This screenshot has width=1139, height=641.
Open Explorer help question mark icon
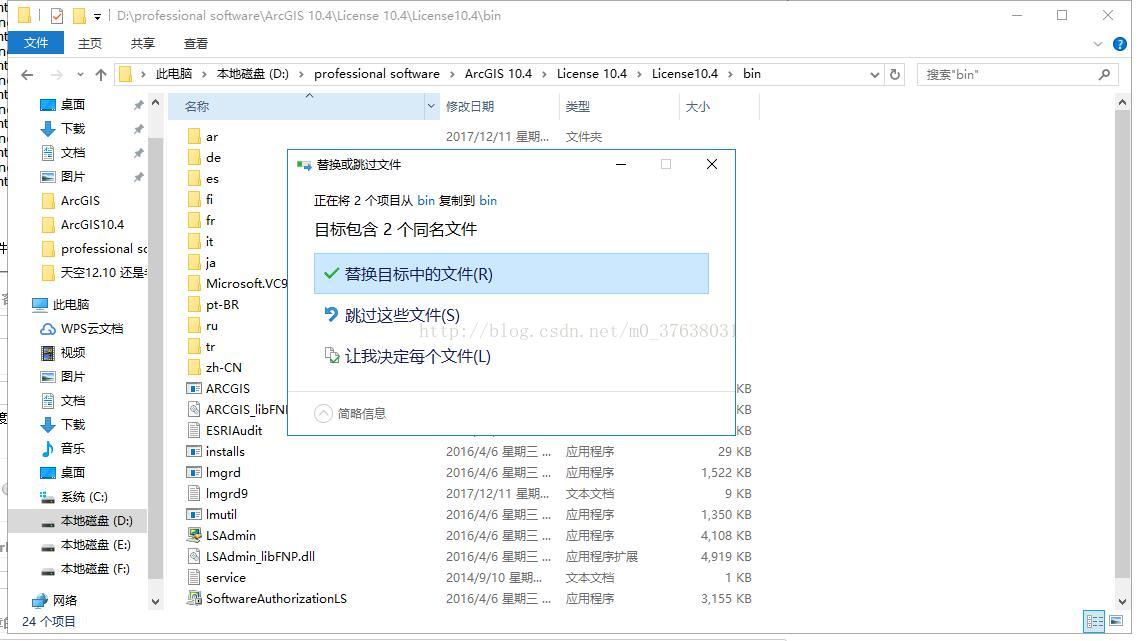coord(1120,44)
